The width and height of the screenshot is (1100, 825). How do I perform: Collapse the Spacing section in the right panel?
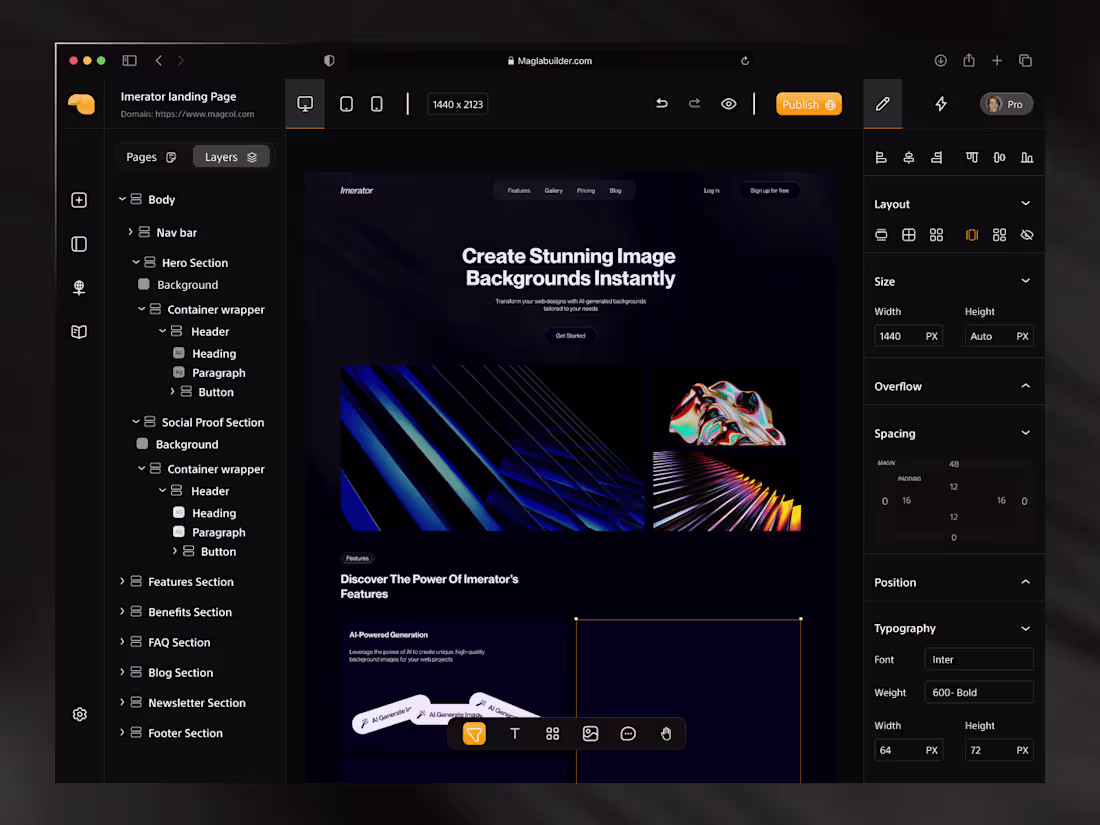click(1026, 433)
